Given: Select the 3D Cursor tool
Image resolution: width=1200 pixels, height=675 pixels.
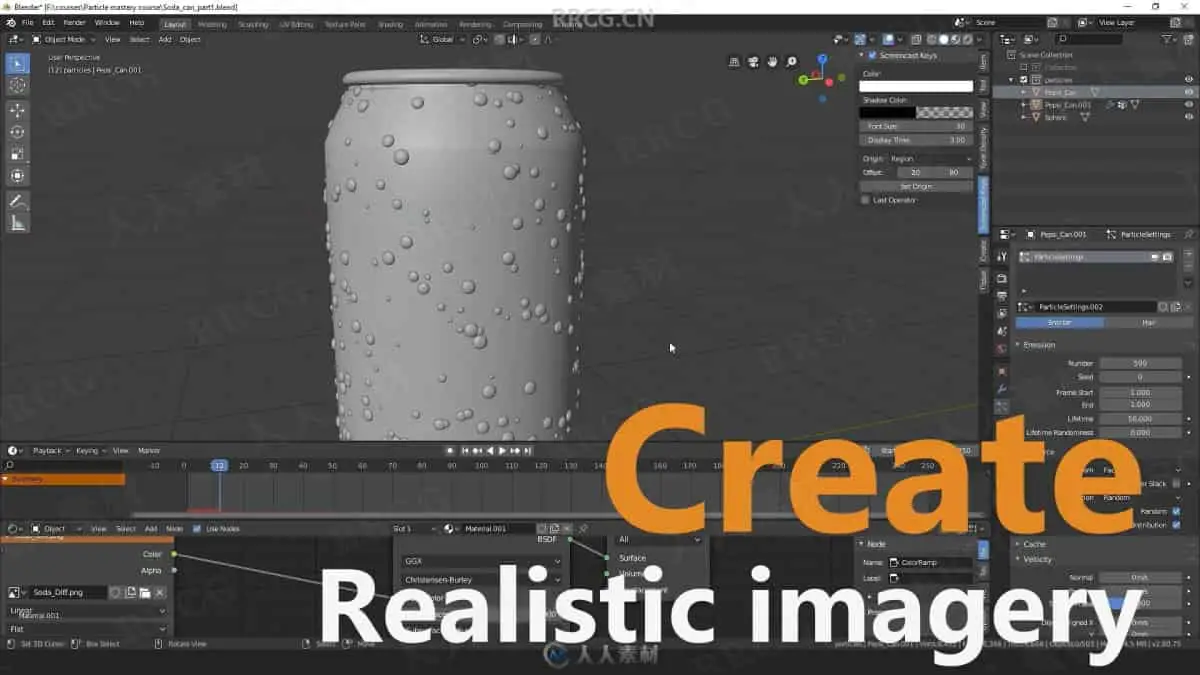Looking at the screenshot, I should point(17,86).
